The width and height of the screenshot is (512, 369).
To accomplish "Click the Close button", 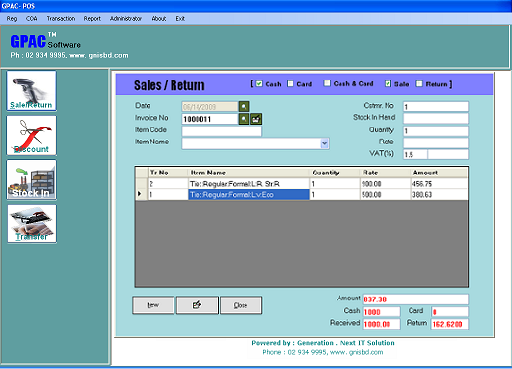I will (241, 305).
